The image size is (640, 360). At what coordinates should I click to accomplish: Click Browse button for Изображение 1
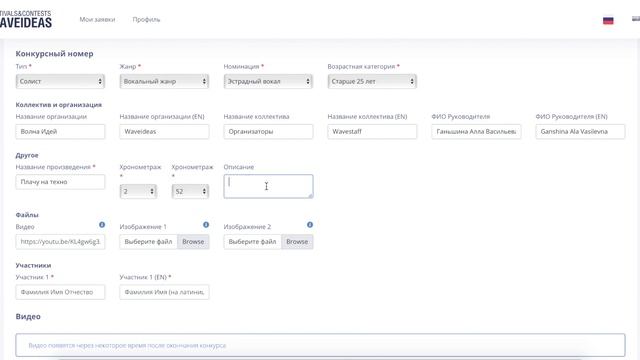point(193,242)
